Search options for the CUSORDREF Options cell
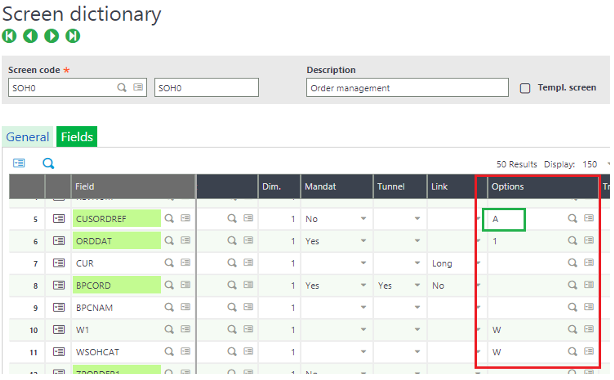Image resolution: width=614 pixels, height=380 pixels. pyautogui.click(x=572, y=218)
